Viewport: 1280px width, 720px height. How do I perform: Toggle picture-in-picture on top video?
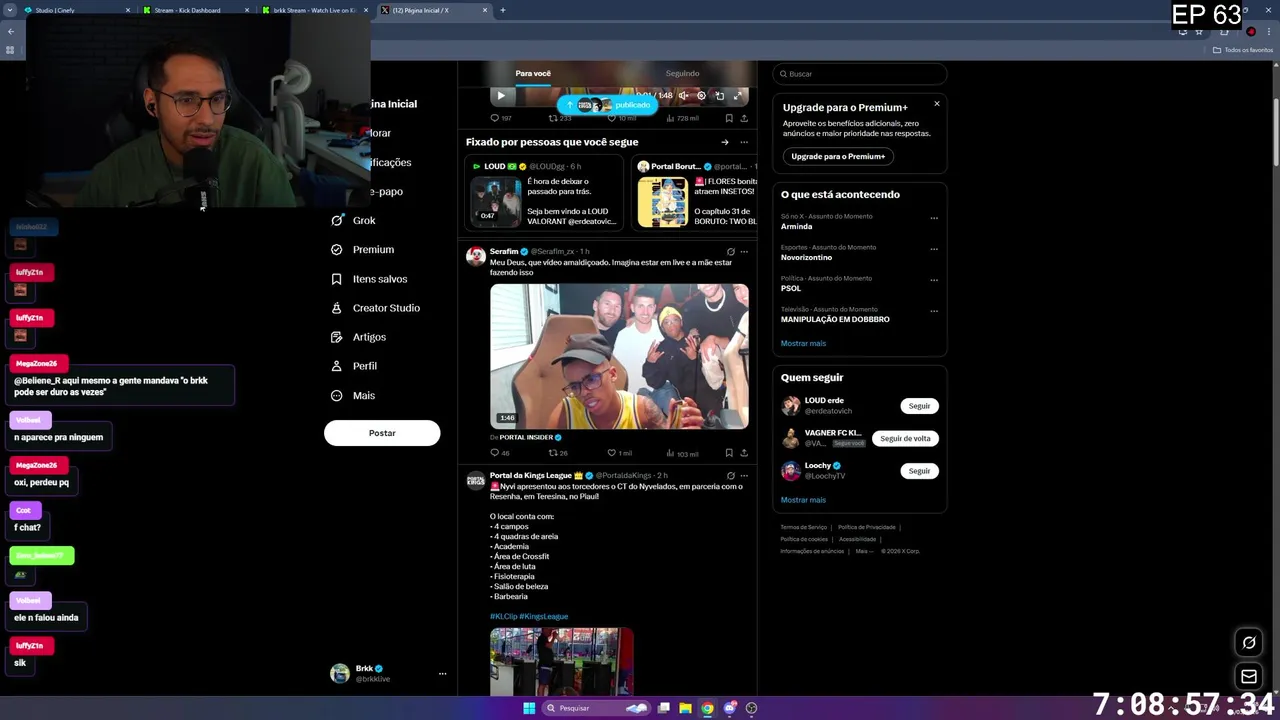point(719,96)
